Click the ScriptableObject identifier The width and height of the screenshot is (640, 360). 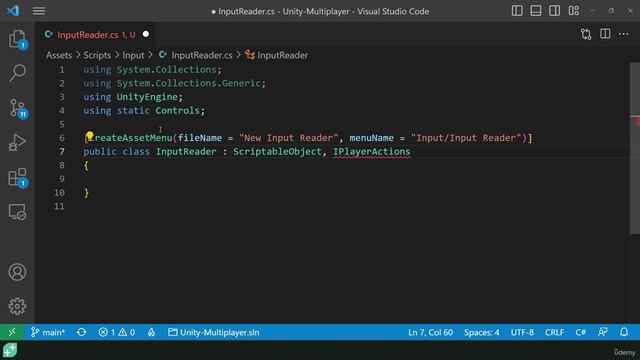pyautogui.click(x=277, y=152)
